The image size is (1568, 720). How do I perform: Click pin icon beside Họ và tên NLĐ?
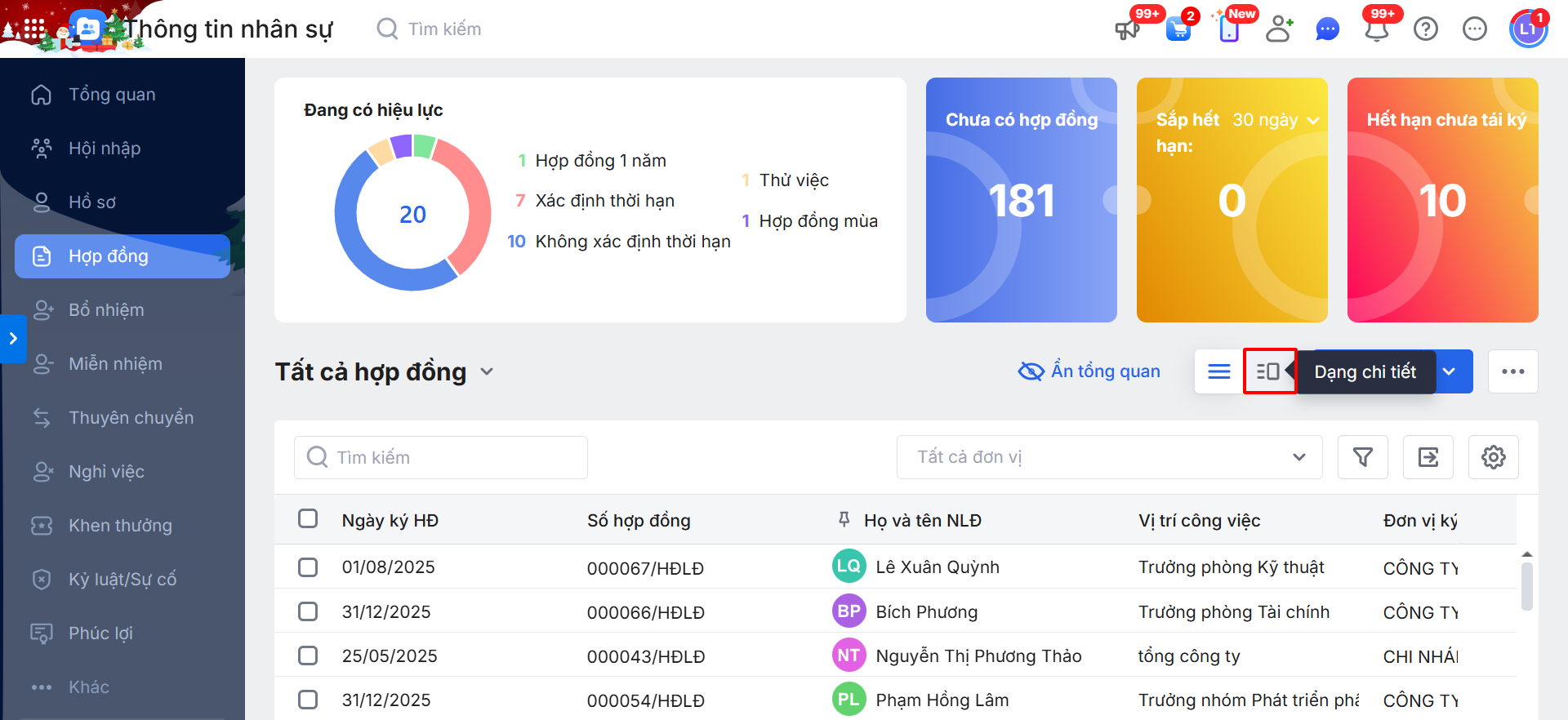(844, 519)
